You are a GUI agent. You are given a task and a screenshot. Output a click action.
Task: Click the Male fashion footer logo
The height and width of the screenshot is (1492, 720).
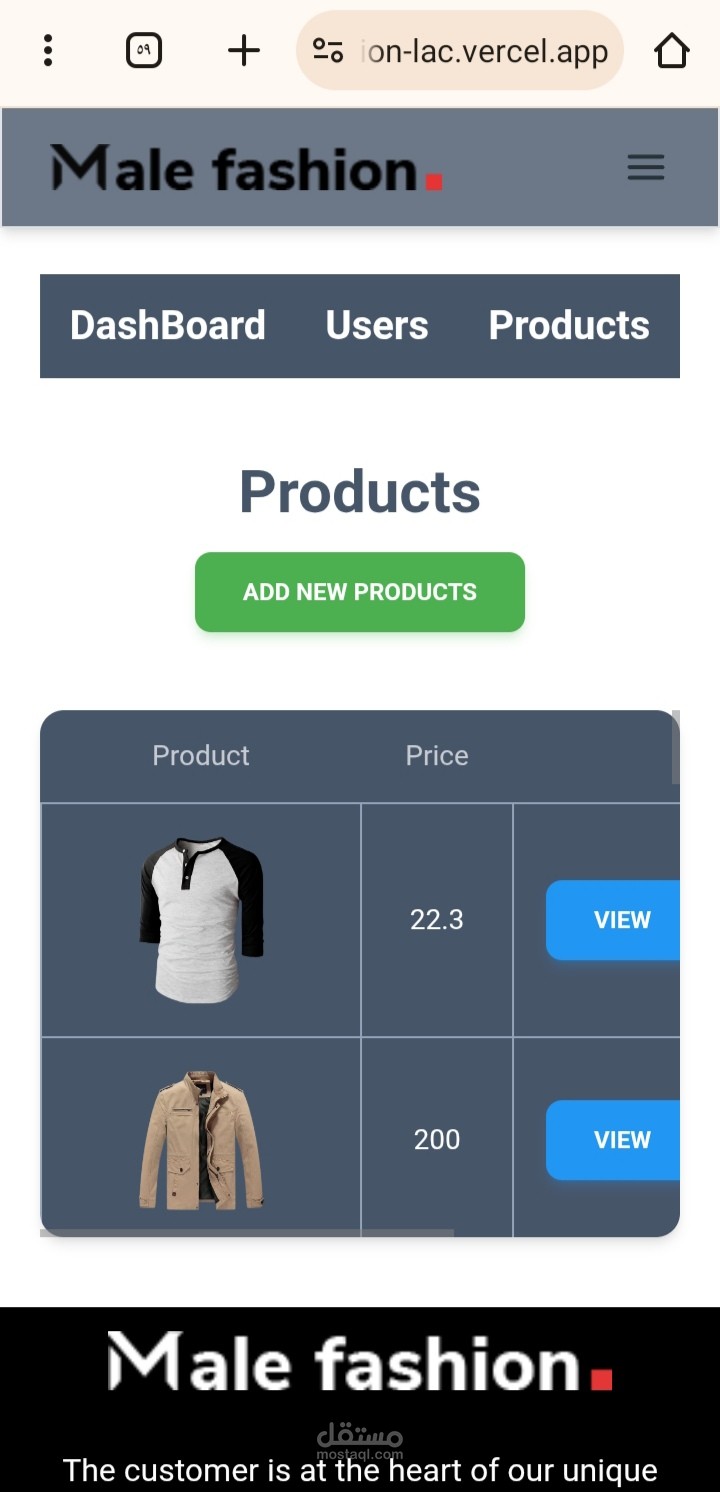pyautogui.click(x=360, y=1362)
